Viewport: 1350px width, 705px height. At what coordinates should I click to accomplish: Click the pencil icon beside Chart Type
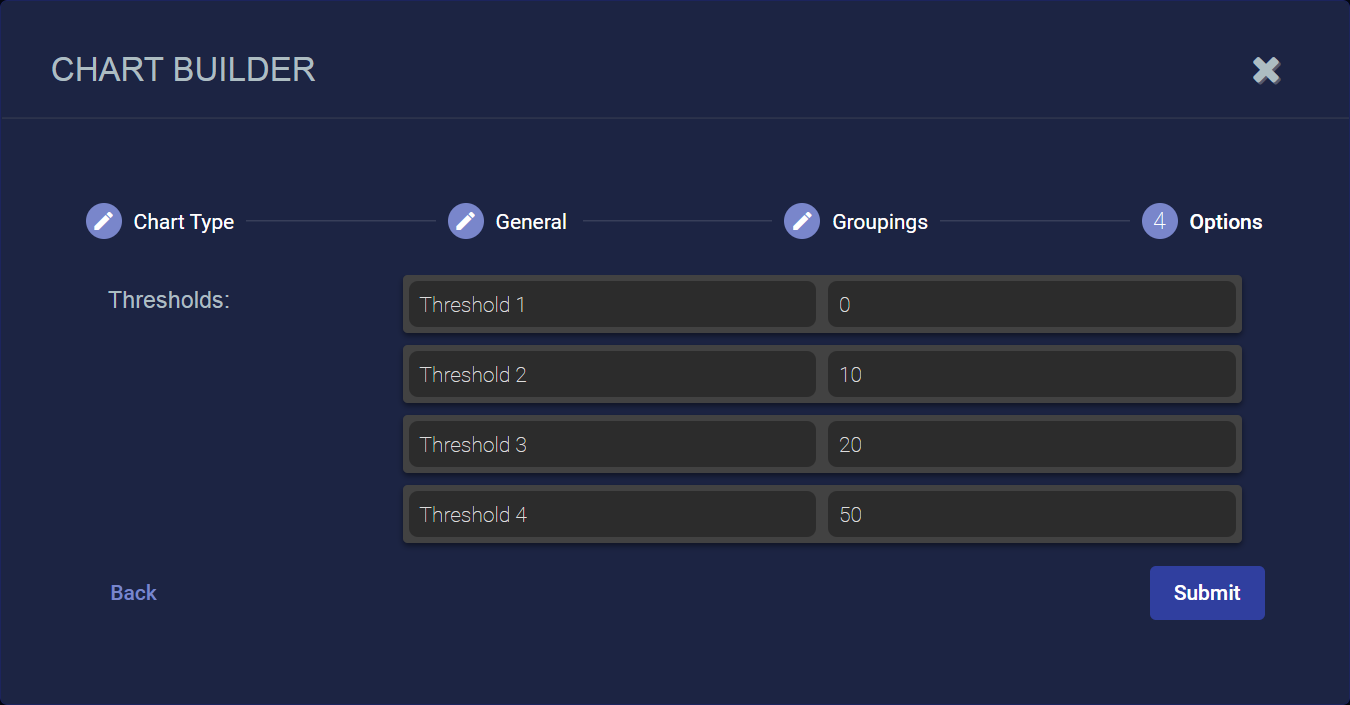104,221
